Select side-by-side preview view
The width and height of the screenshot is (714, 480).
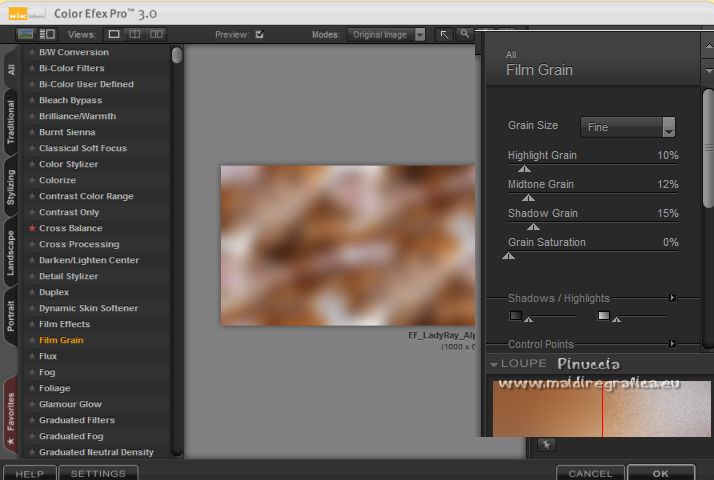(156, 34)
